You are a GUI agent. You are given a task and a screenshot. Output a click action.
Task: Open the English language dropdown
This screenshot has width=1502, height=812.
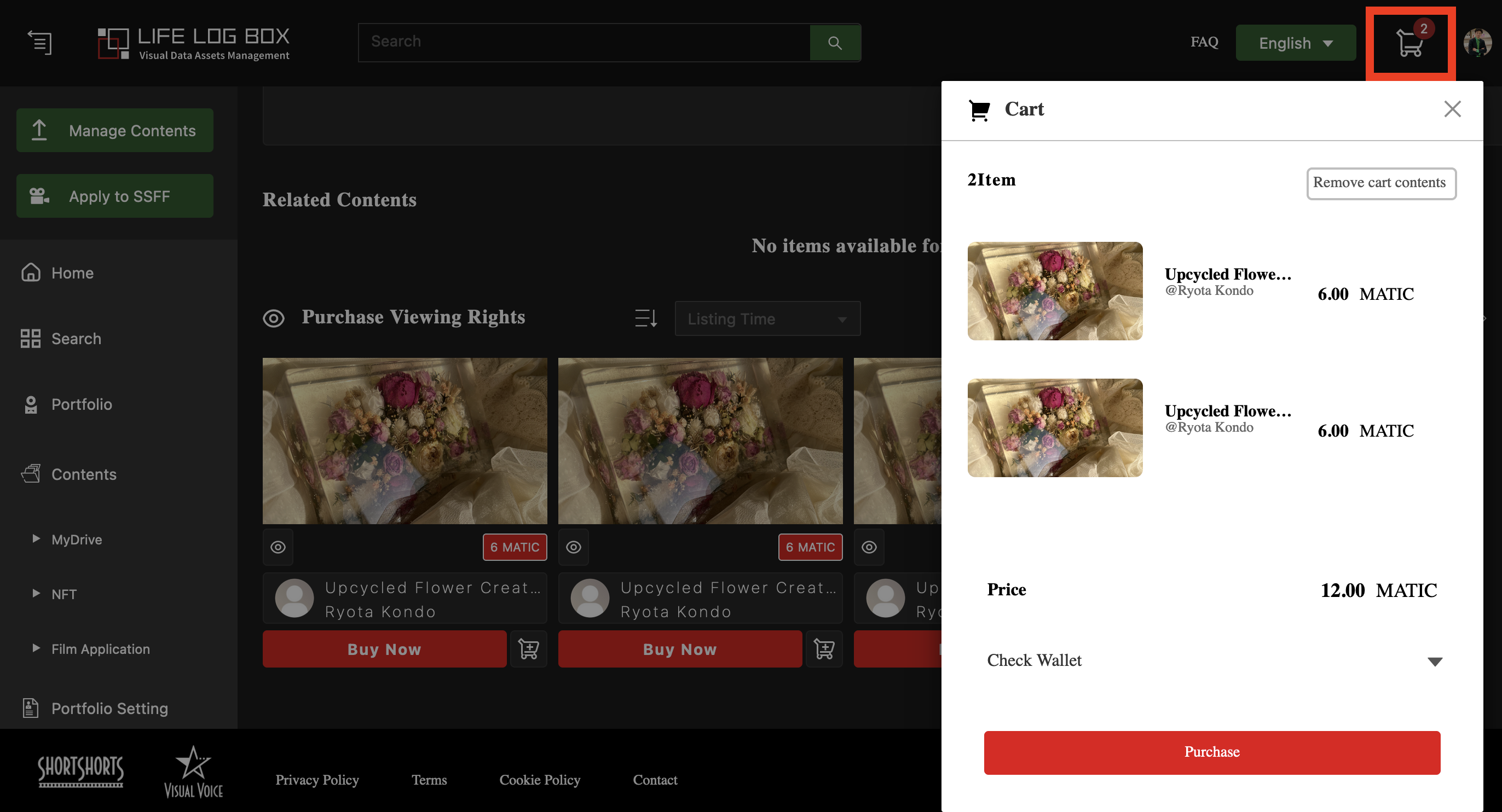1296,43
